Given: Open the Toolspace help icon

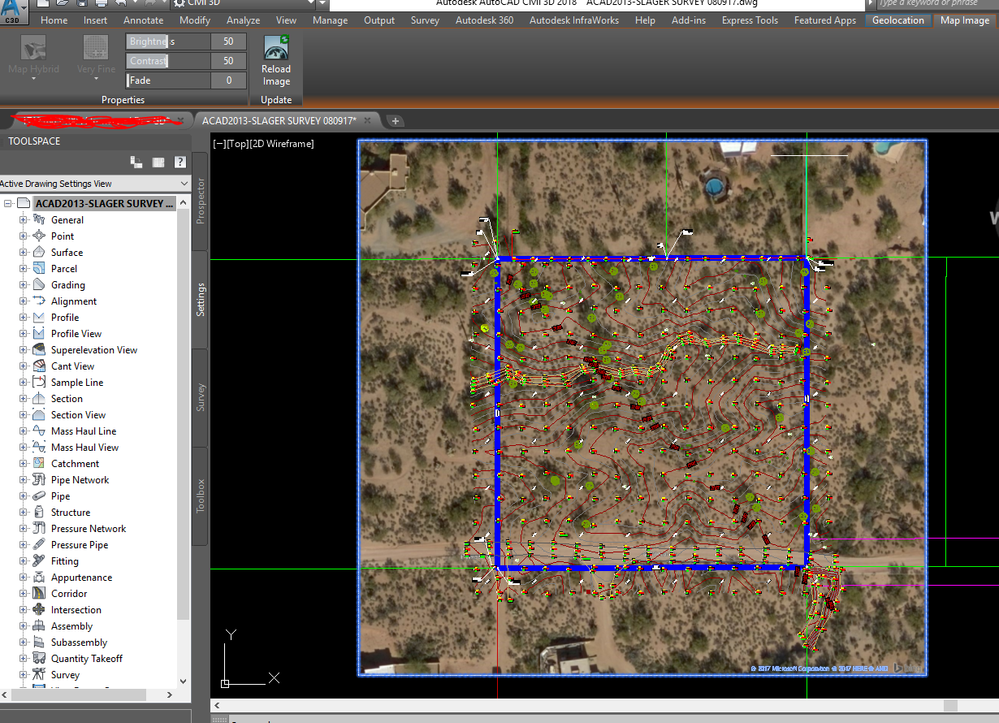Looking at the screenshot, I should click(x=180, y=162).
